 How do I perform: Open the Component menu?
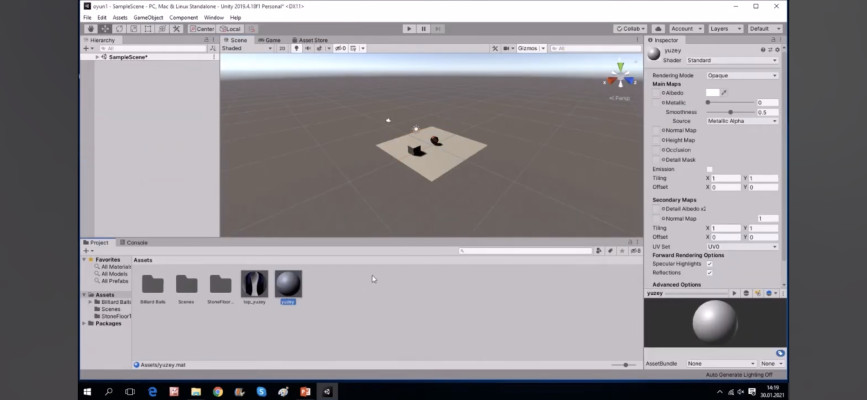[x=184, y=18]
